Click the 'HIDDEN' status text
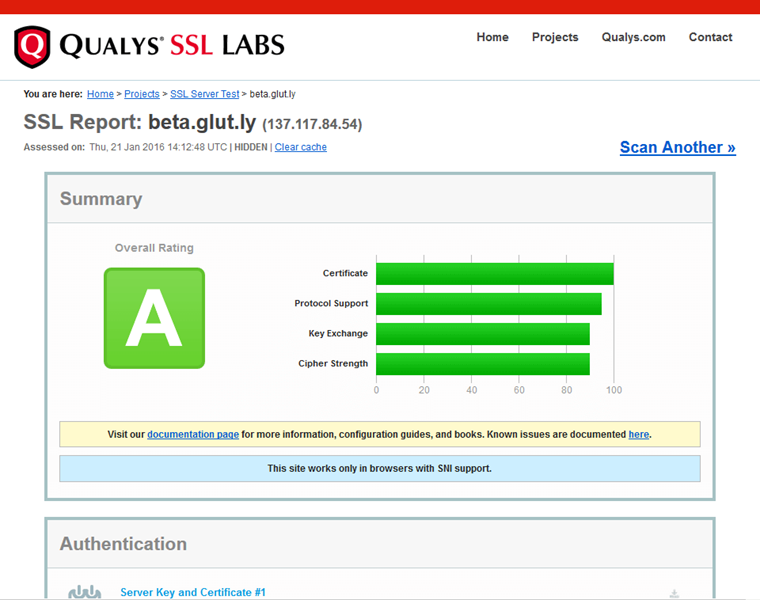This screenshot has height=600, width=760. click(251, 147)
